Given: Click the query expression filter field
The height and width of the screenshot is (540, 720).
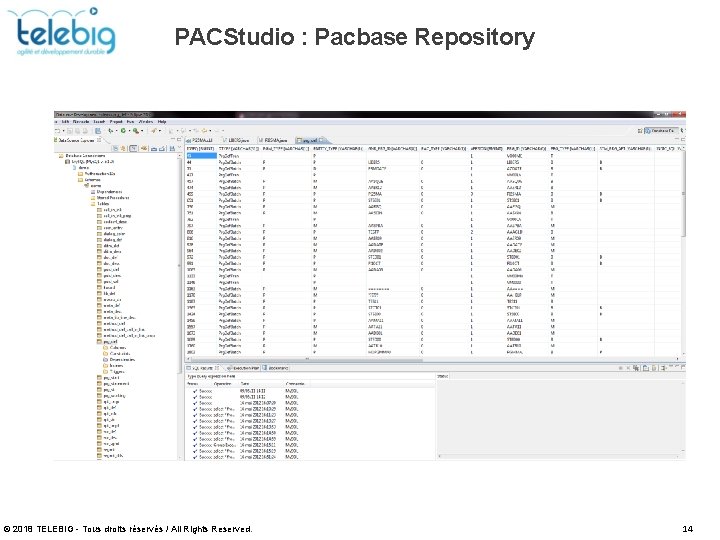Looking at the screenshot, I should tap(310, 376).
